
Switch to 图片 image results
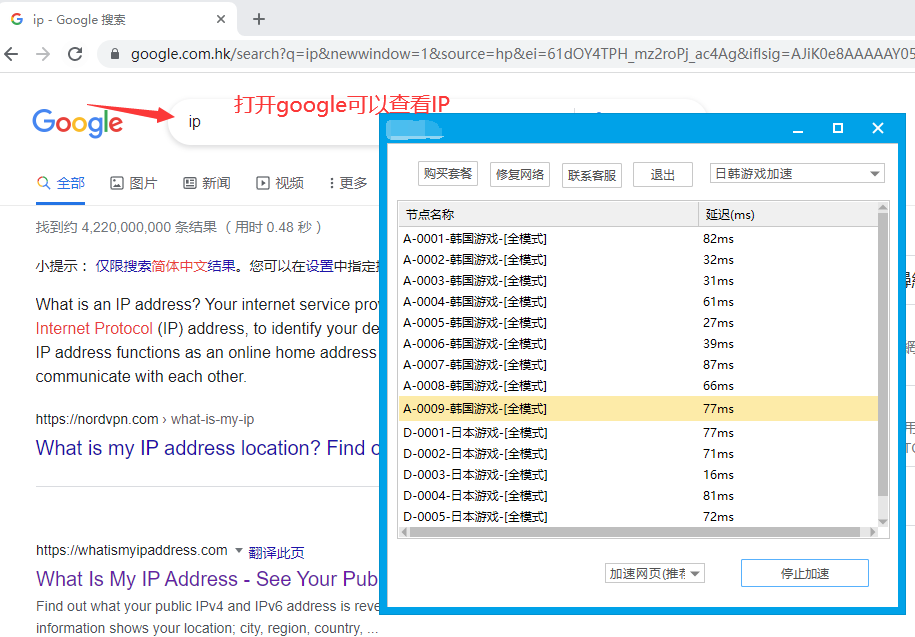[134, 183]
